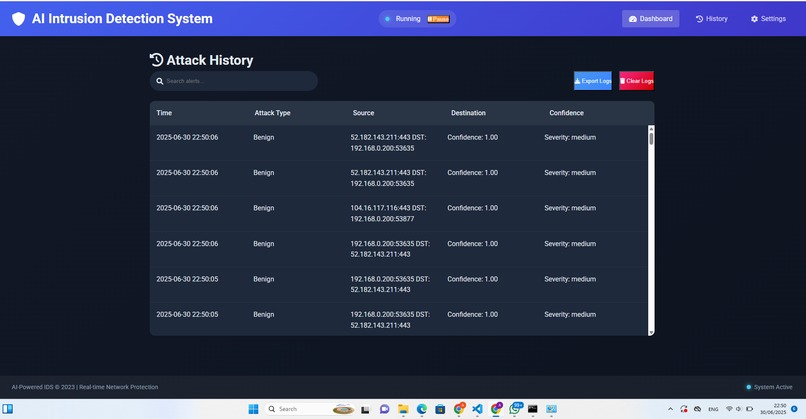Click the taskbar Search box
Image resolution: width=806 pixels, height=419 pixels.
pyautogui.click(x=310, y=409)
